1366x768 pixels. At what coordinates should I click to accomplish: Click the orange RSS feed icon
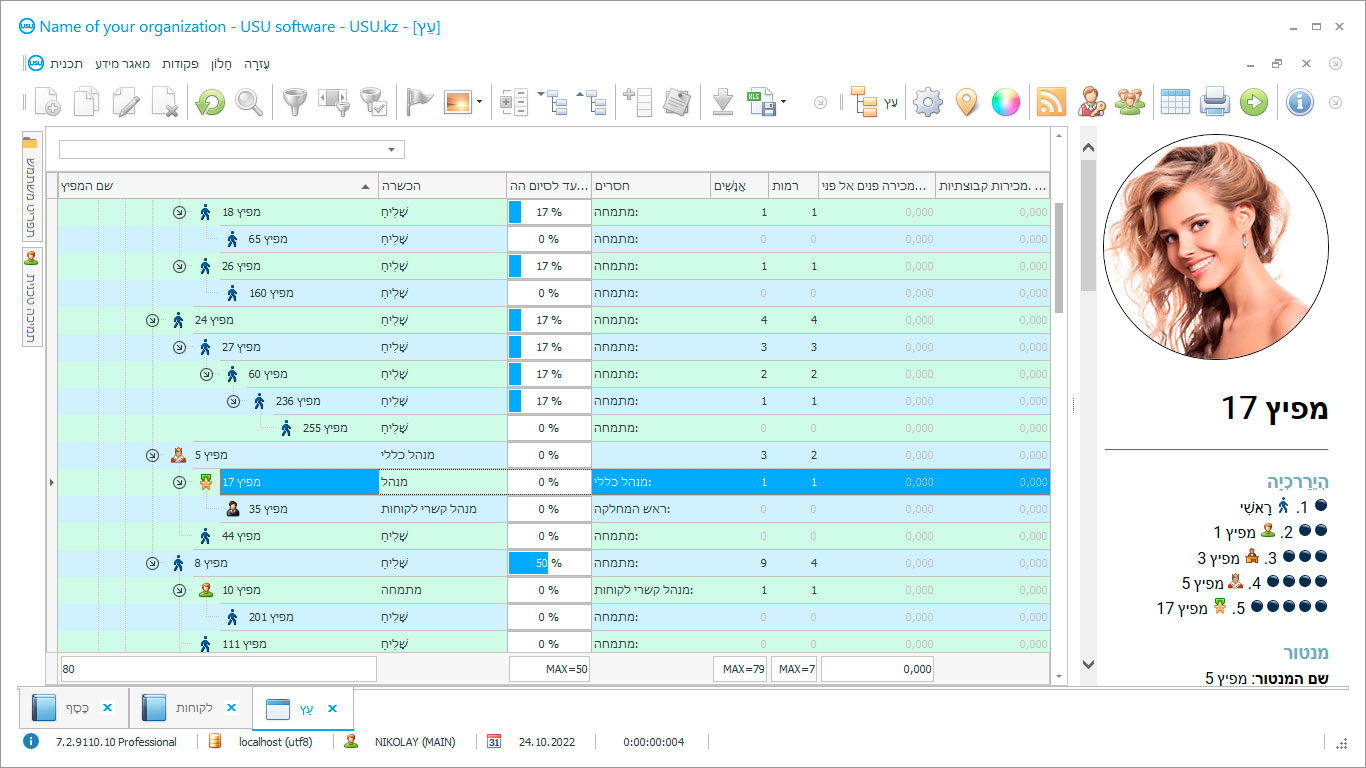[x=1051, y=102]
